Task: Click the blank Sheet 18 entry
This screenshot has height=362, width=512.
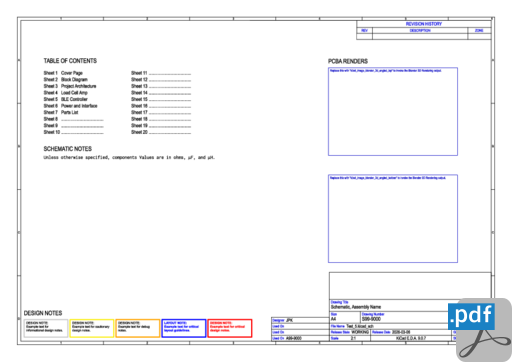Action: [x=161, y=119]
